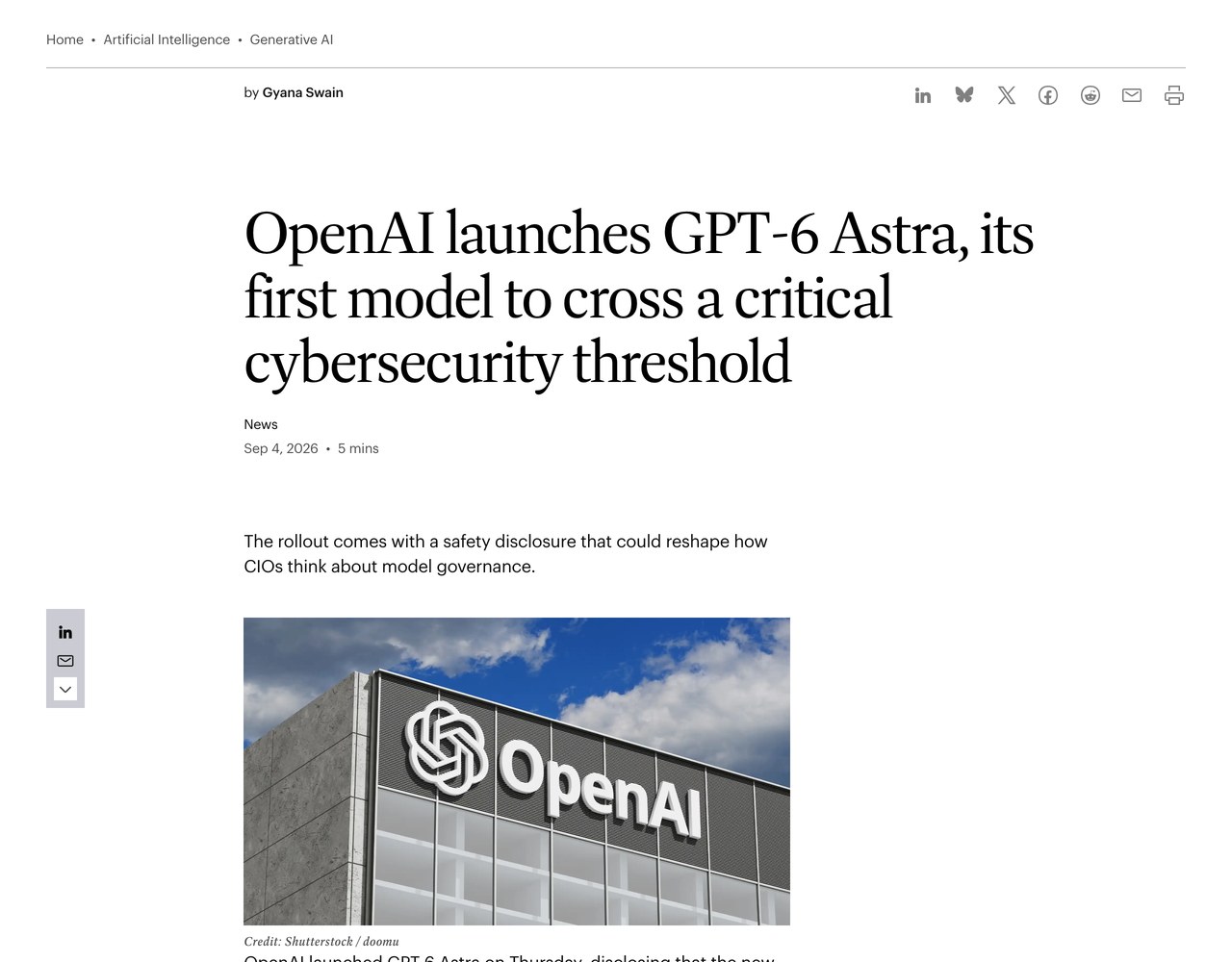Open Generative AI breadcrumb
The height and width of the screenshot is (962, 1232).
(292, 39)
